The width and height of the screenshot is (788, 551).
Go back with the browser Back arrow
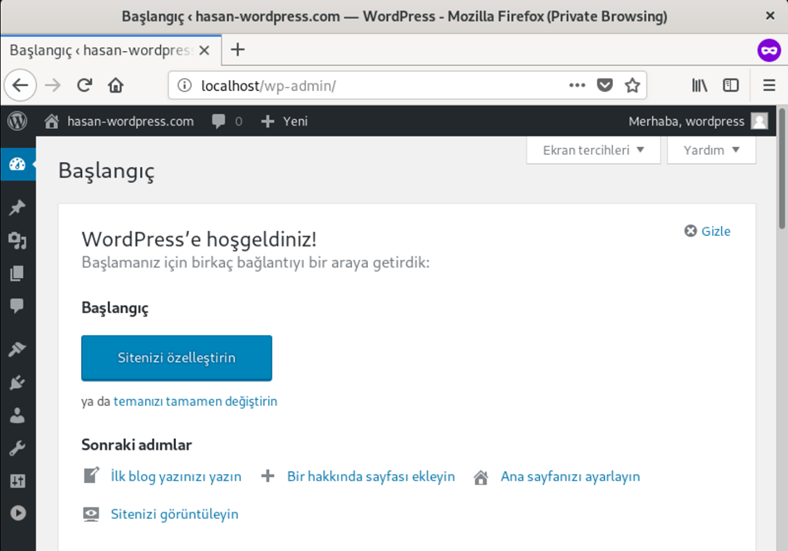click(20, 85)
